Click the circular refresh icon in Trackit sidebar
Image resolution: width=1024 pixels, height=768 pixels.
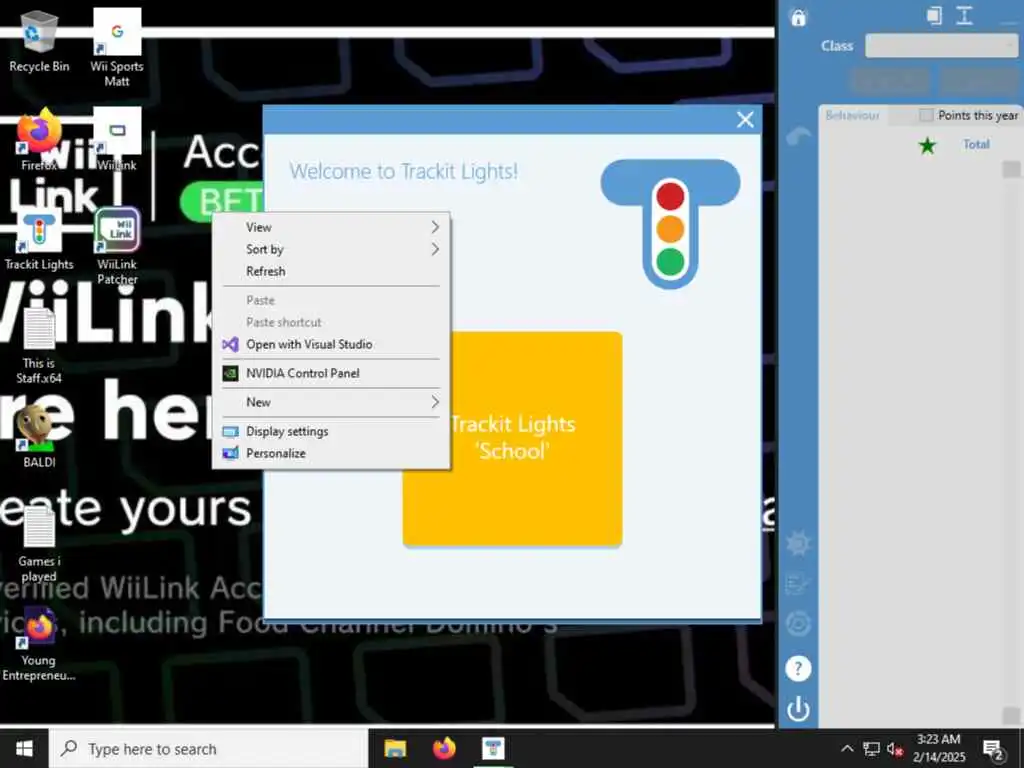pos(798,624)
